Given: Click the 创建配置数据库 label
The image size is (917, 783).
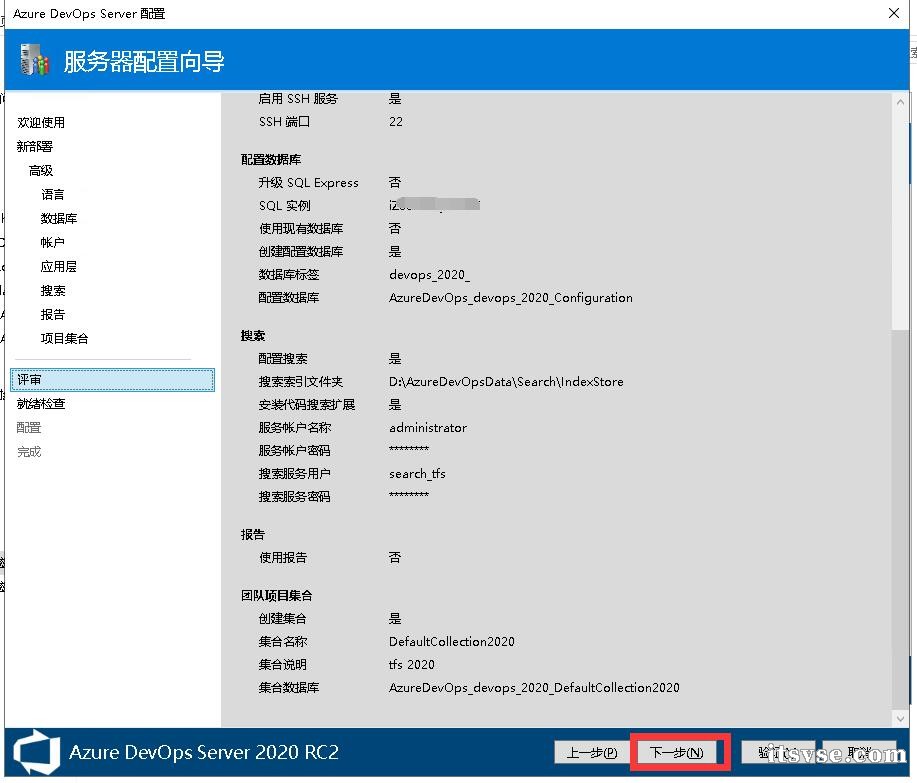Looking at the screenshot, I should pyautogui.click(x=301, y=252).
